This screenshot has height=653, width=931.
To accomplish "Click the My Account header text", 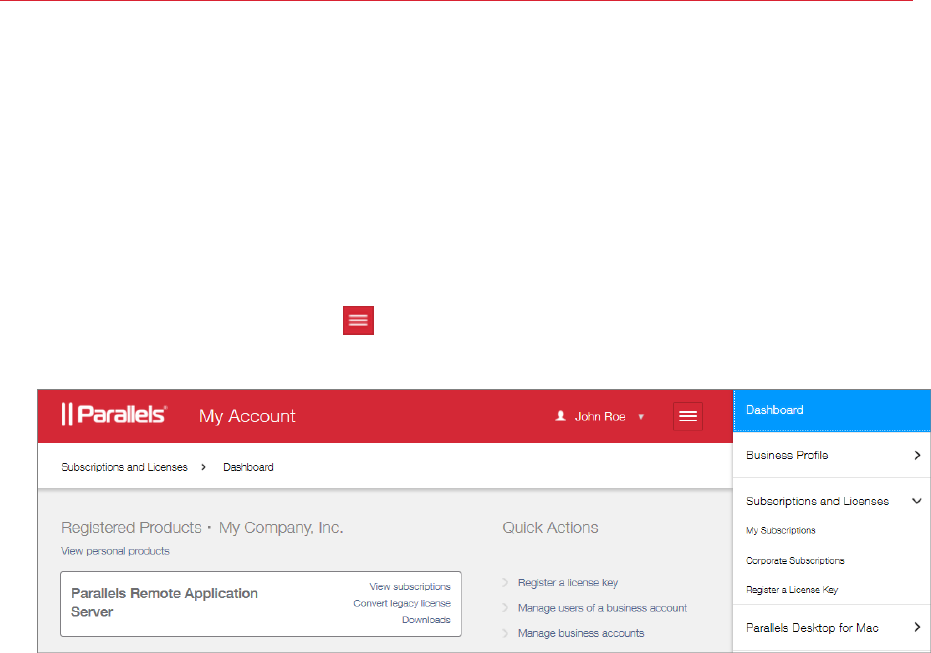I will point(247,416).
